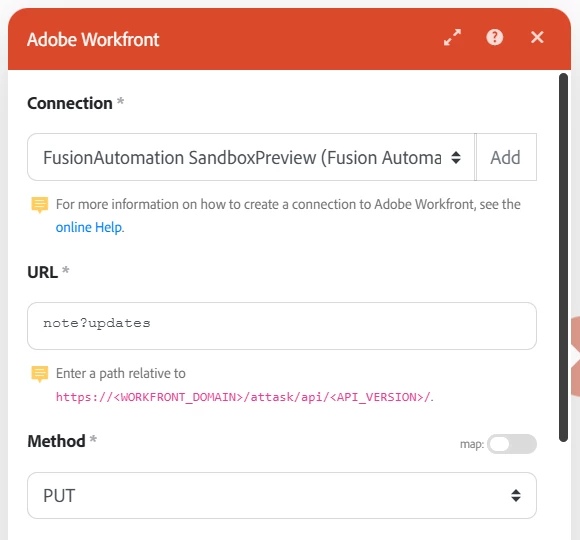Click the Method field label
The height and width of the screenshot is (540, 580).
pos(56,441)
